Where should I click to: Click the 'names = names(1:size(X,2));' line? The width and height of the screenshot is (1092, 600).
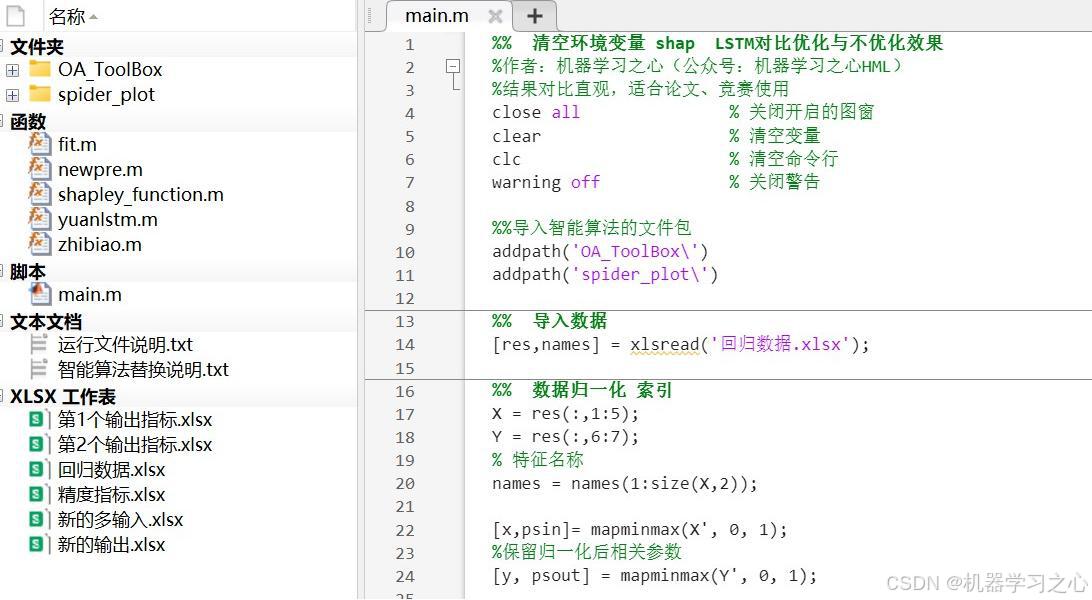[x=625, y=483]
